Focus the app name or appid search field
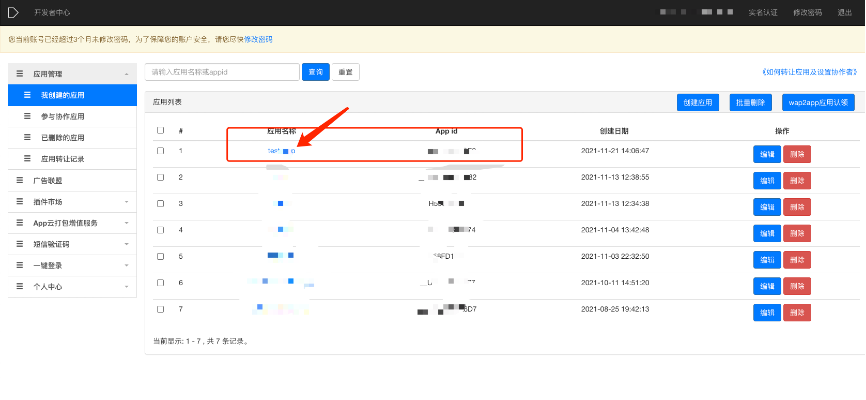 pyautogui.click(x=222, y=72)
